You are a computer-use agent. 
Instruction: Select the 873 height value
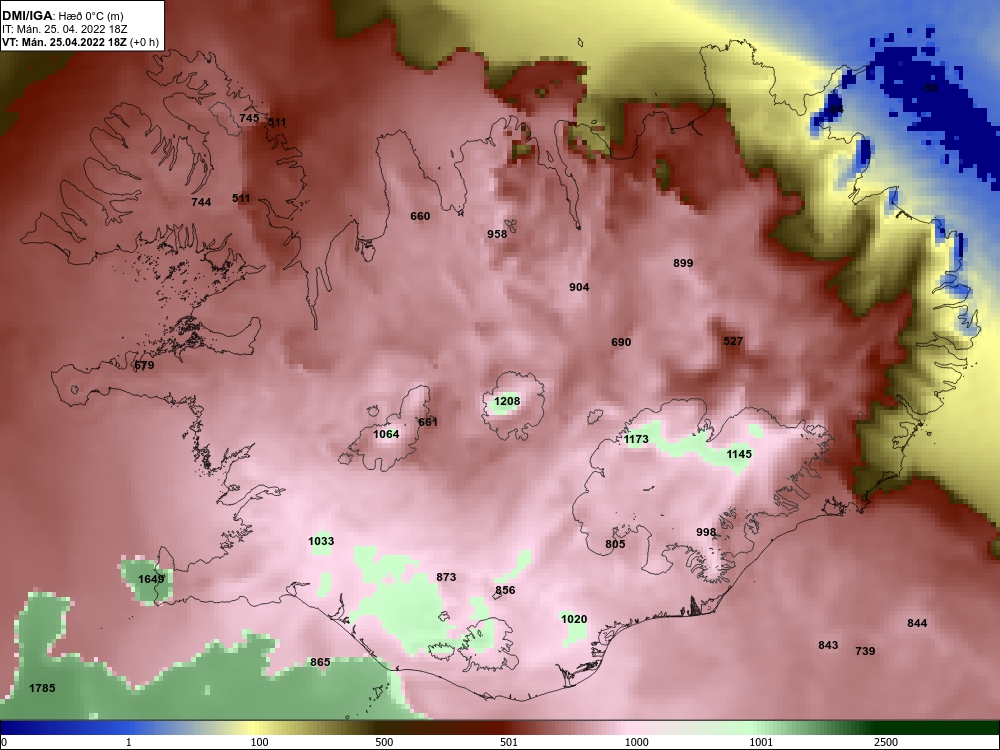coord(446,577)
